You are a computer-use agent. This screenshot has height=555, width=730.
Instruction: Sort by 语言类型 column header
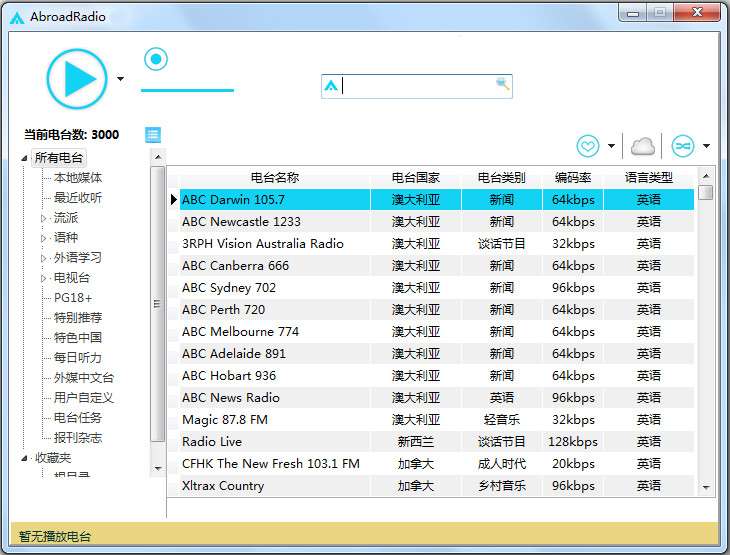click(649, 177)
